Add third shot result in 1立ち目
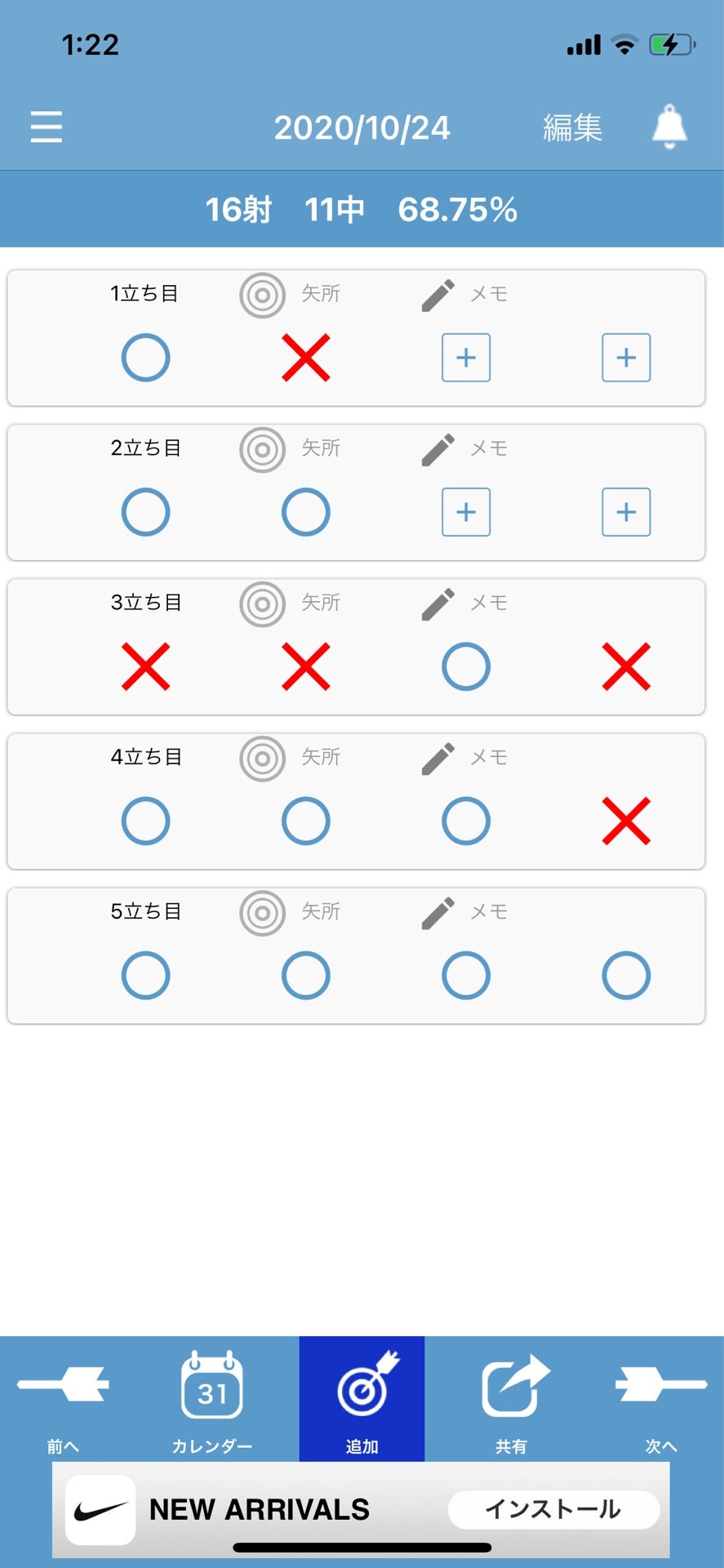Image resolution: width=724 pixels, height=1568 pixels. (x=466, y=358)
